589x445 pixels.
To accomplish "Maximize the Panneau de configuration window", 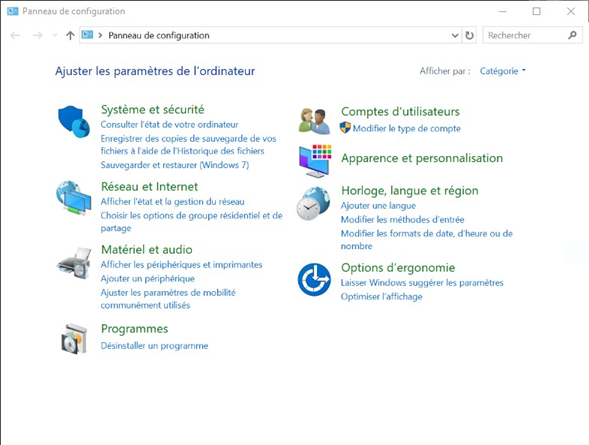I will tap(536, 11).
